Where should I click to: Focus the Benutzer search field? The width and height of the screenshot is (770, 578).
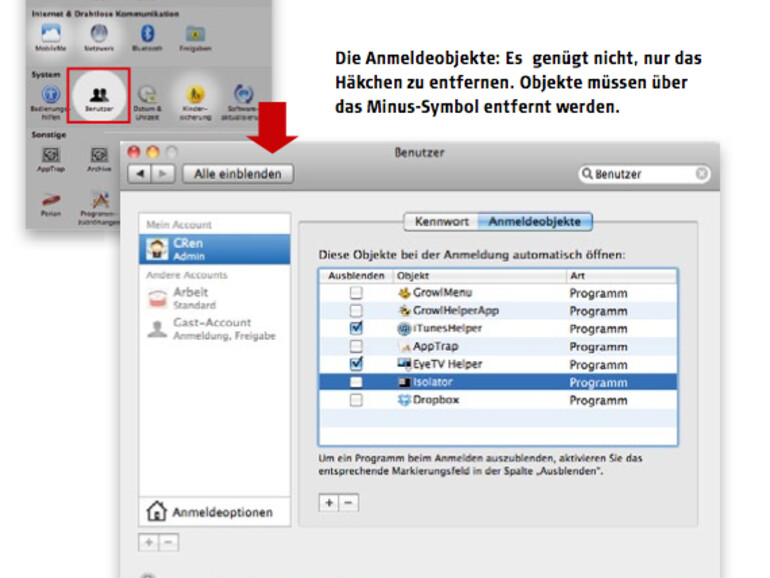[x=643, y=174]
